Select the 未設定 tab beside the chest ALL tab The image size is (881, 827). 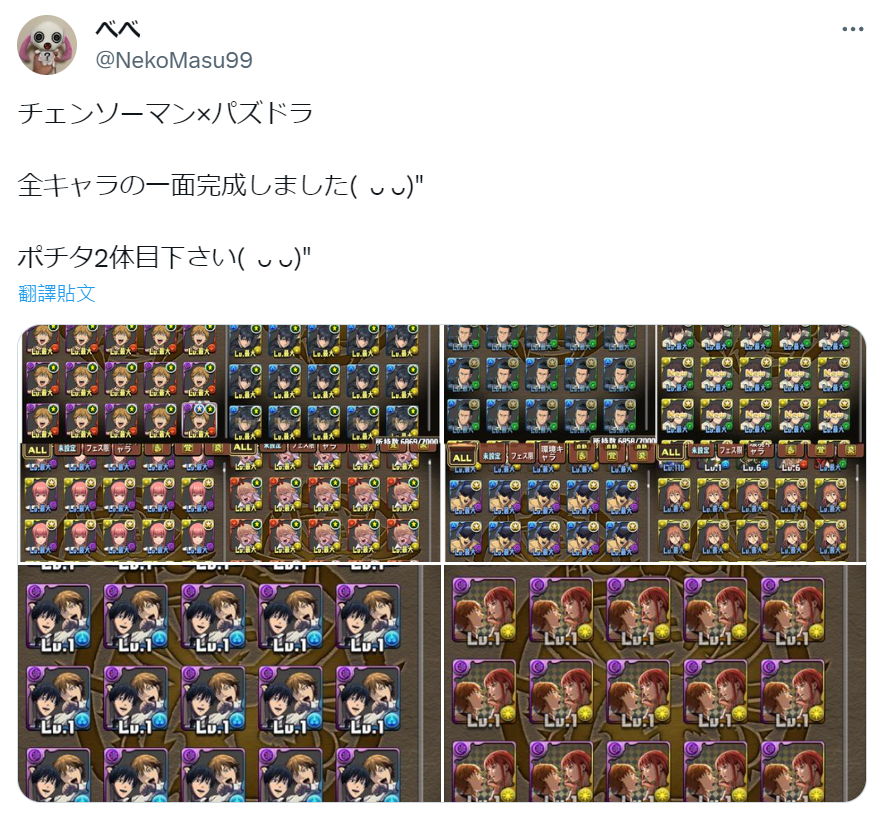(492, 456)
